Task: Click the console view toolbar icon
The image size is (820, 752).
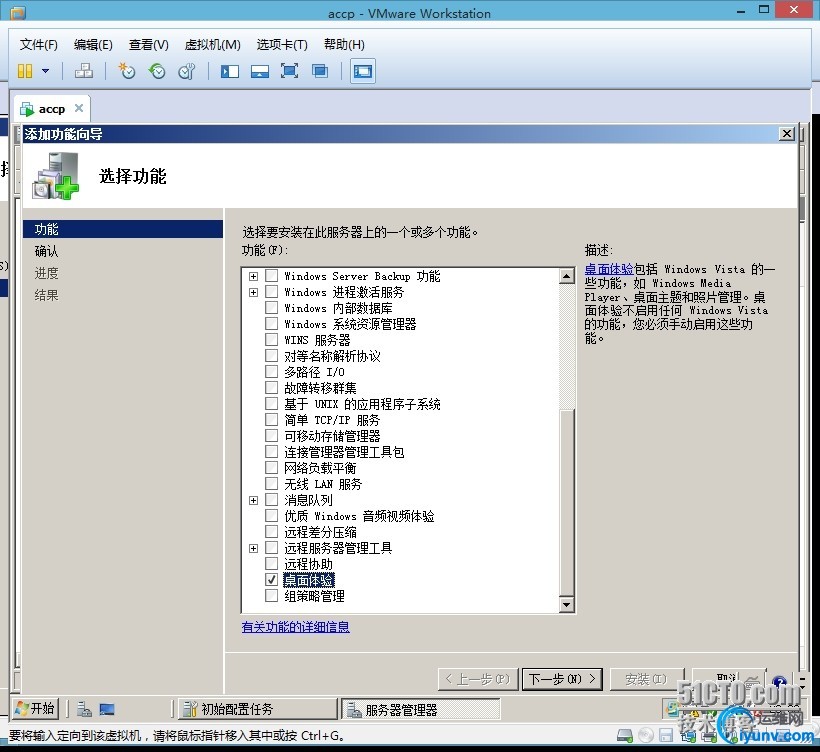Action: [x=362, y=71]
